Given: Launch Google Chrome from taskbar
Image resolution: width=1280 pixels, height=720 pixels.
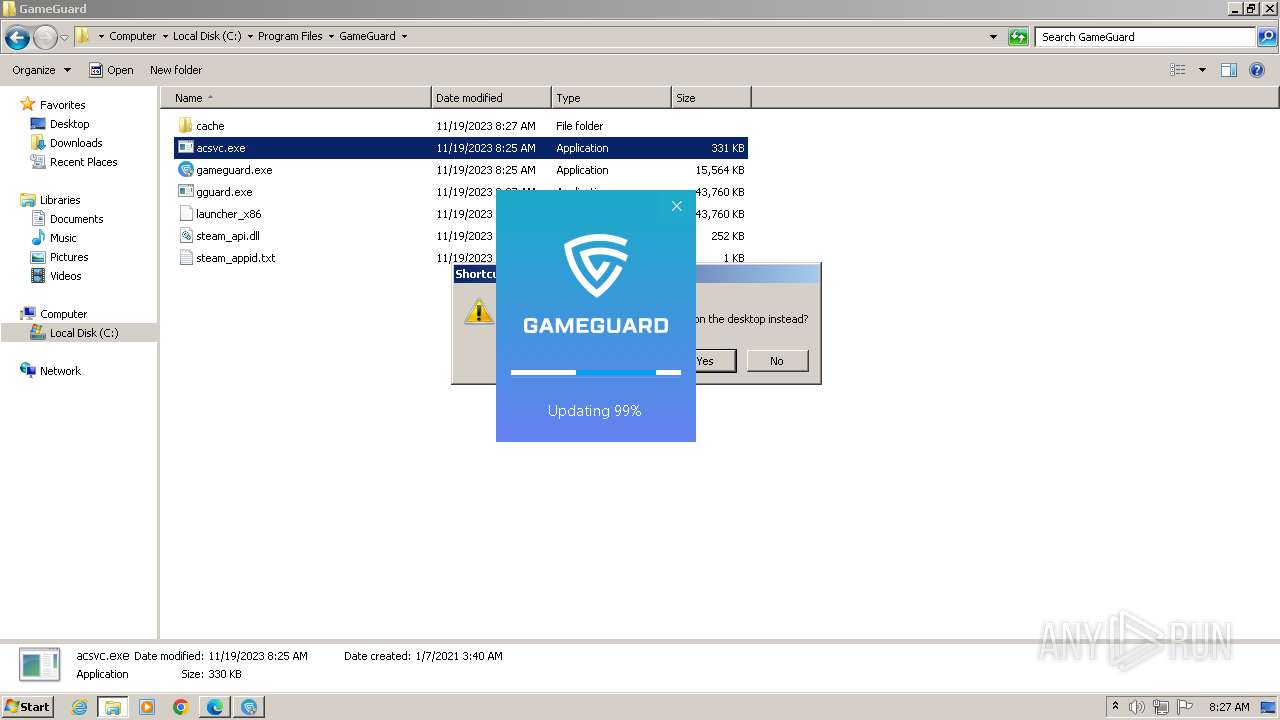Looking at the screenshot, I should (x=181, y=707).
